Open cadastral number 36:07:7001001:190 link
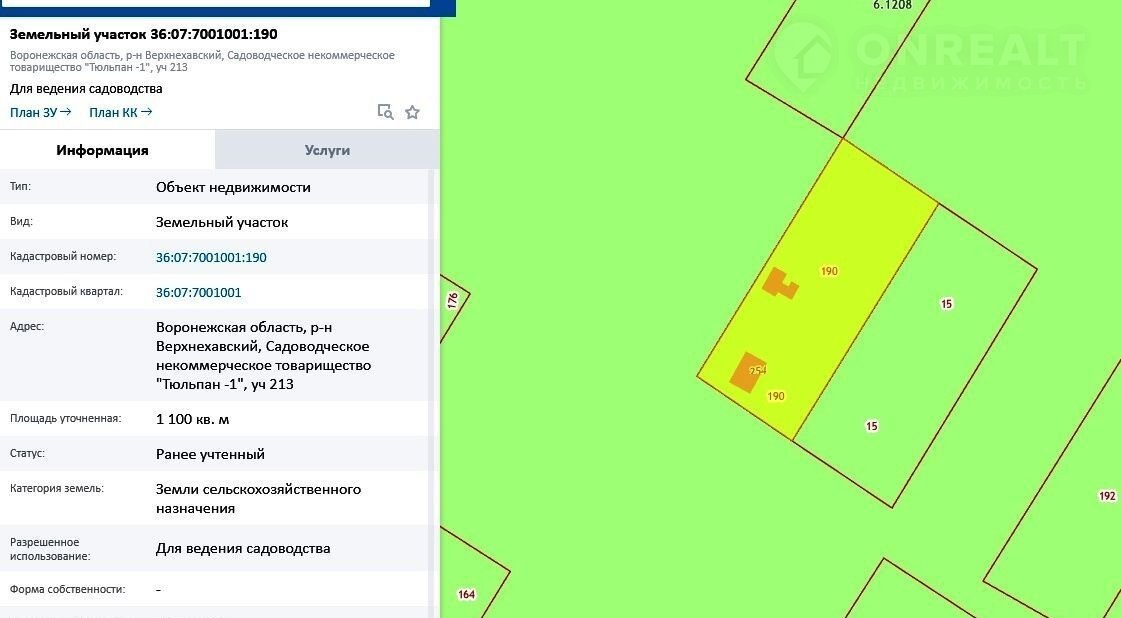 click(211, 257)
